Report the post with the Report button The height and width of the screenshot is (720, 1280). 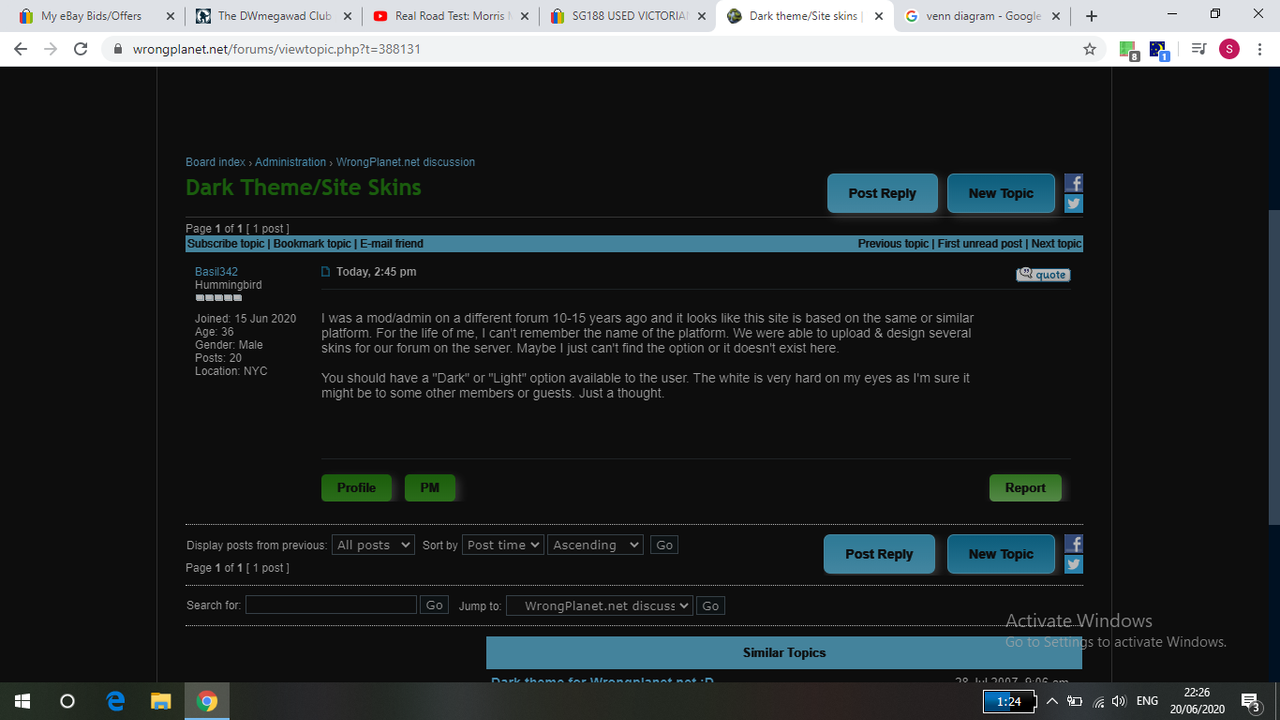click(x=1025, y=488)
